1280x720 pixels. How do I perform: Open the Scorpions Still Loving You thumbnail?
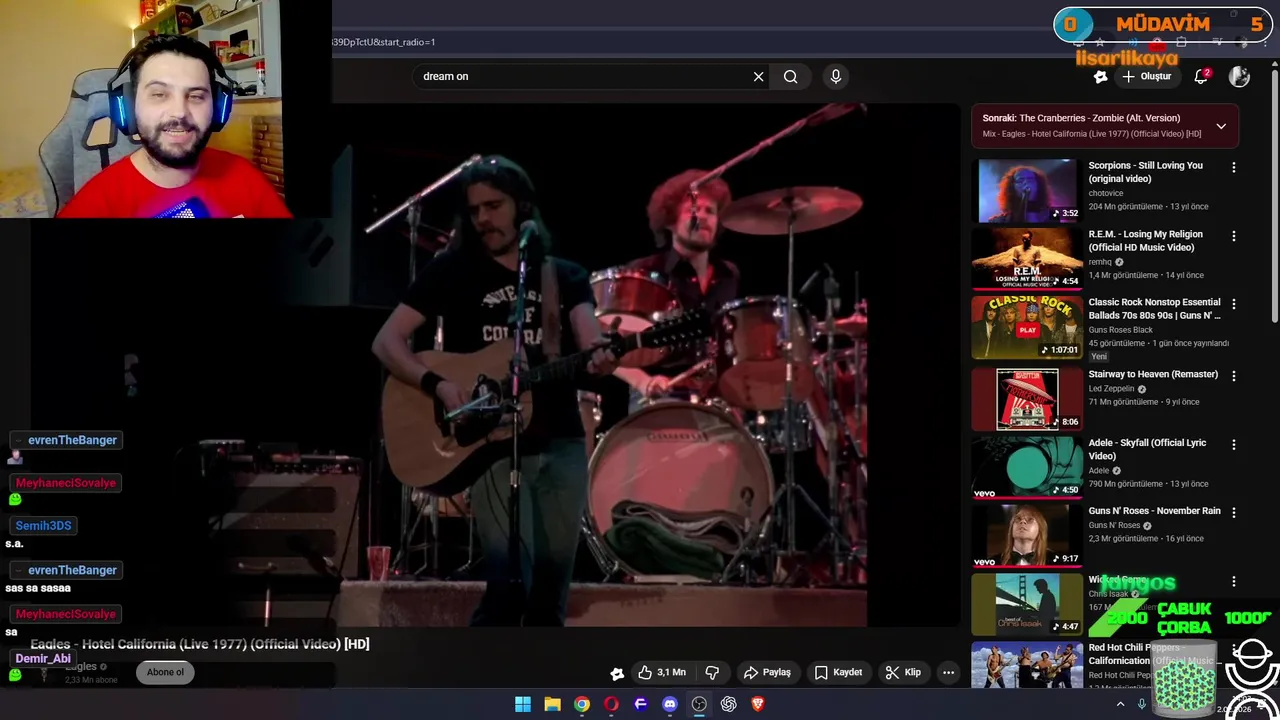pyautogui.click(x=1027, y=190)
